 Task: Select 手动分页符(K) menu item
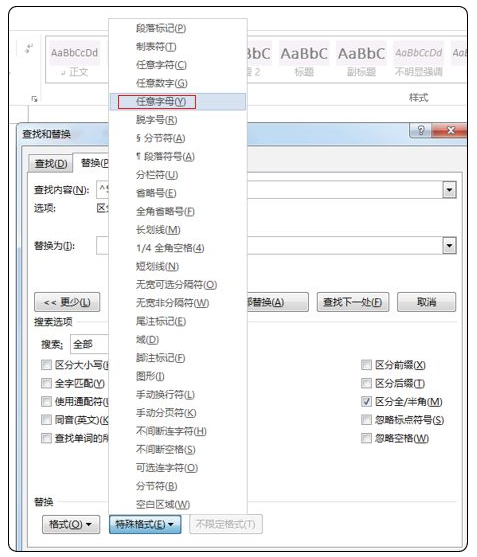point(178,412)
